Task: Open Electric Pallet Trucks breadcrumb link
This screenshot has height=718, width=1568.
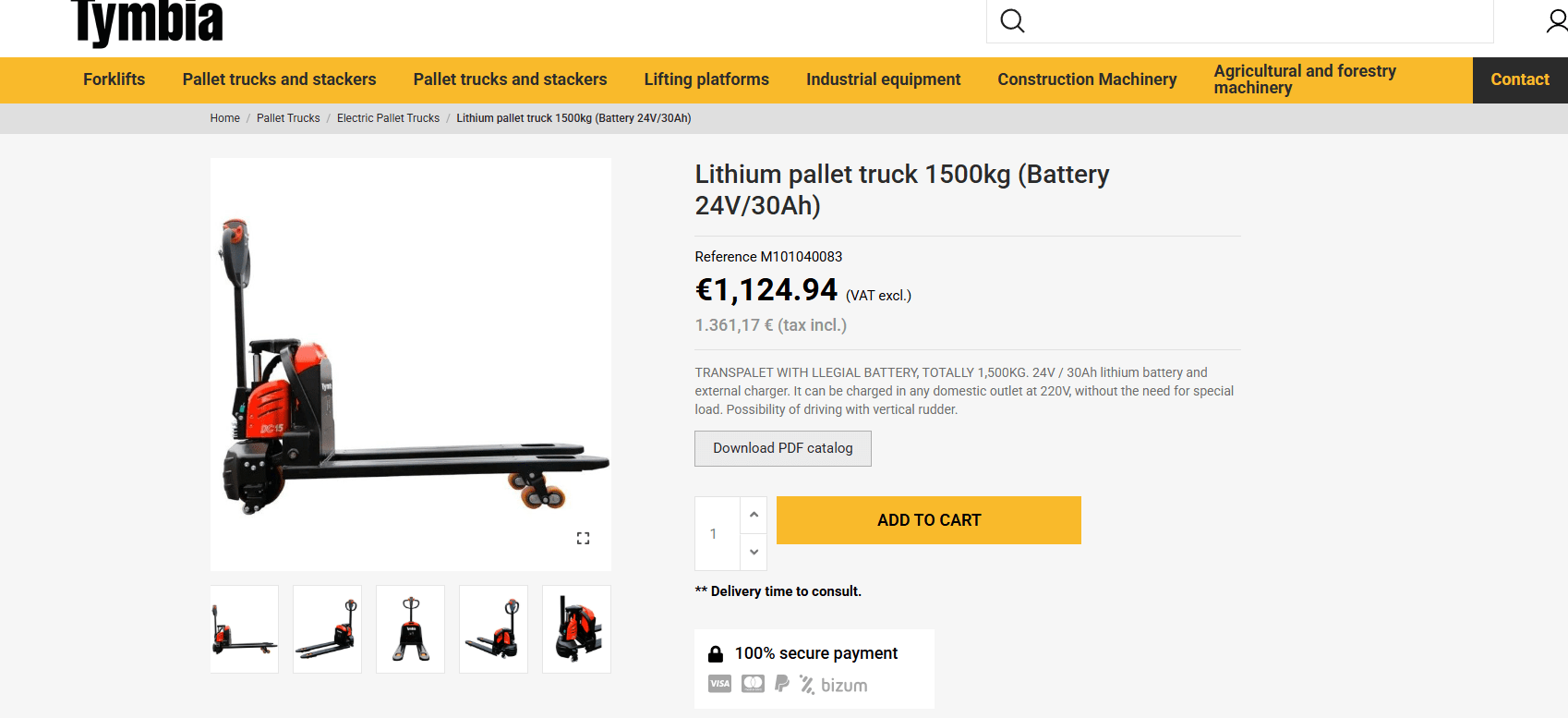Action: (388, 118)
